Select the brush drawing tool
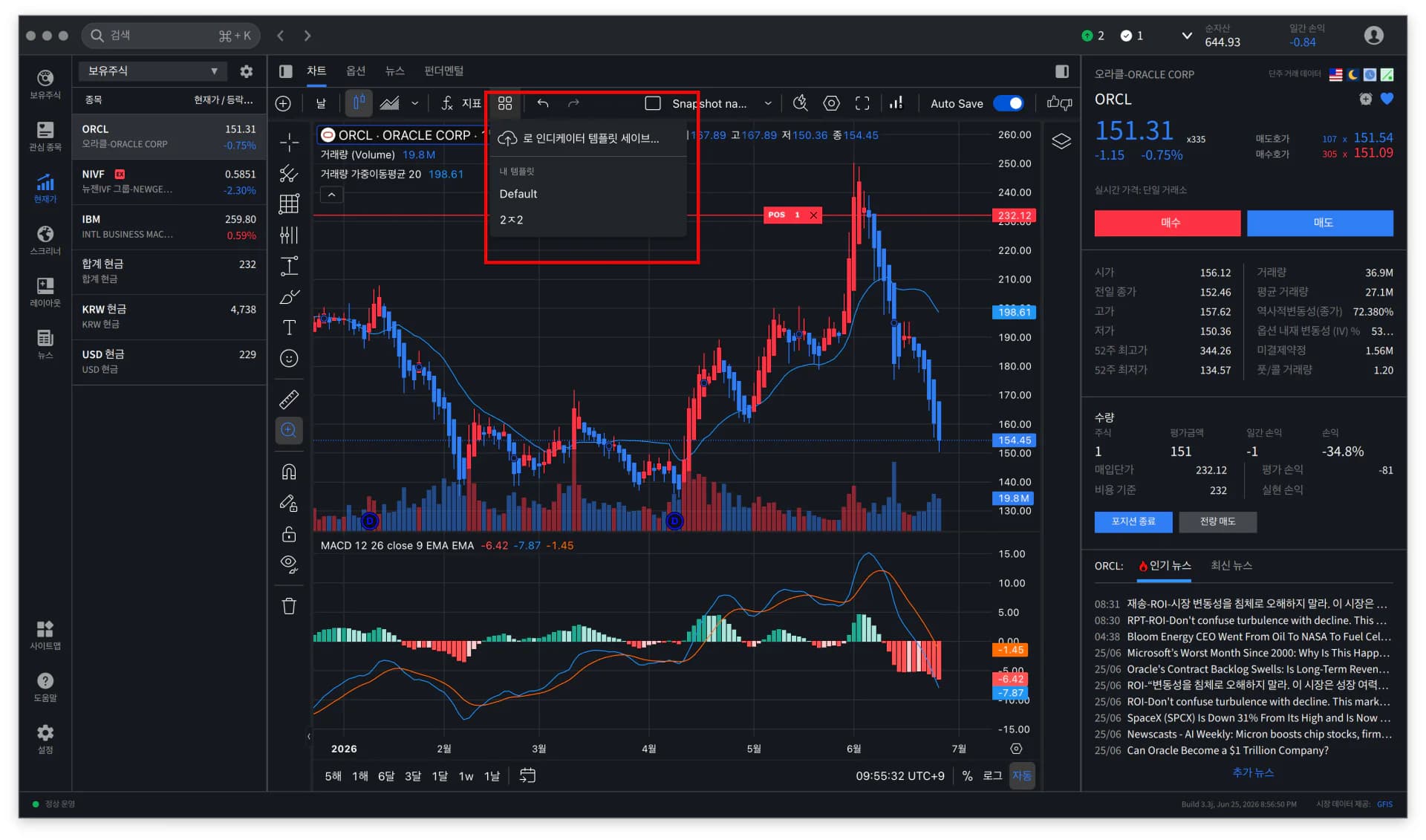The width and height of the screenshot is (1426, 840). (x=289, y=297)
